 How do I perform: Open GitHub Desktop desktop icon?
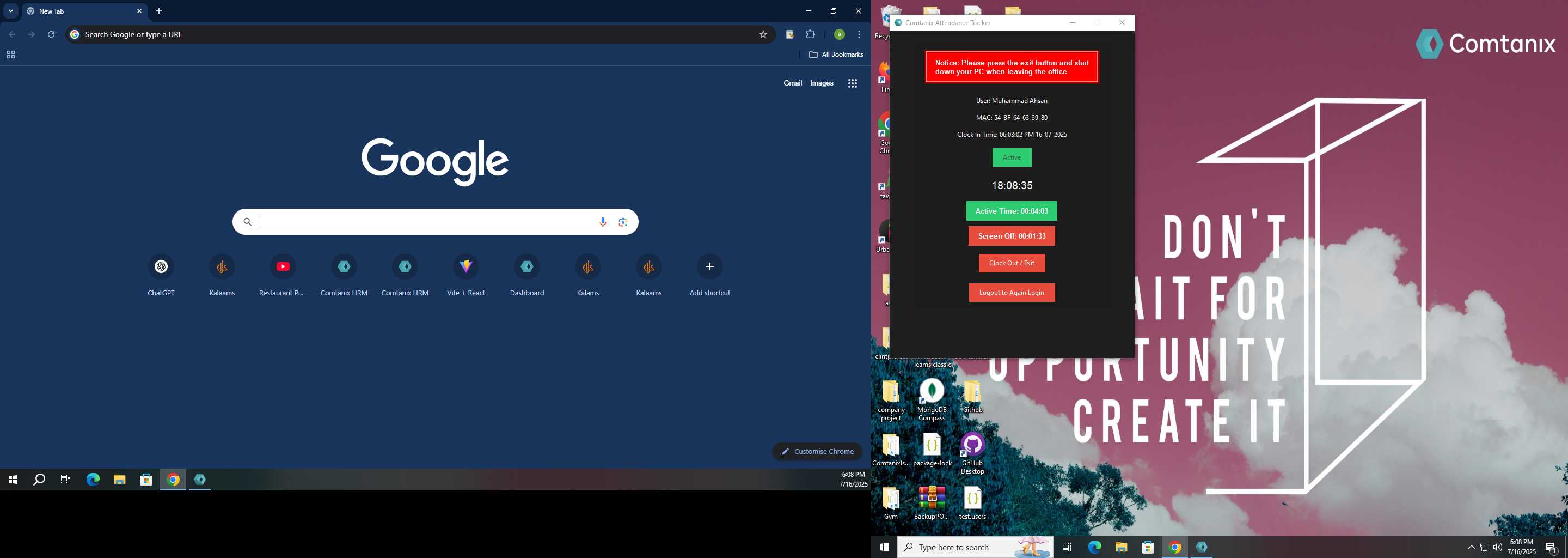pos(972,454)
